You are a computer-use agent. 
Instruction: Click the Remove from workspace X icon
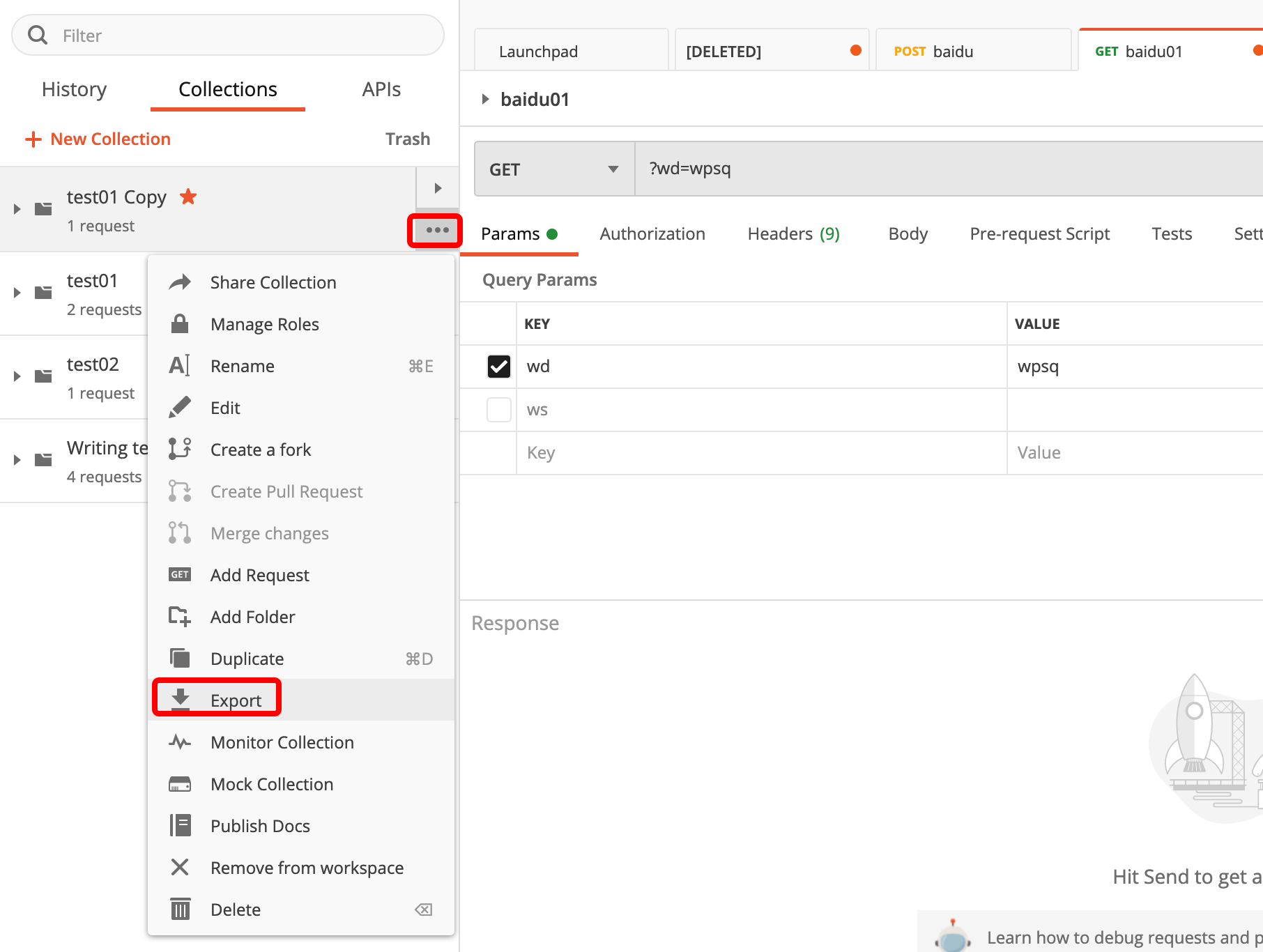pos(180,868)
